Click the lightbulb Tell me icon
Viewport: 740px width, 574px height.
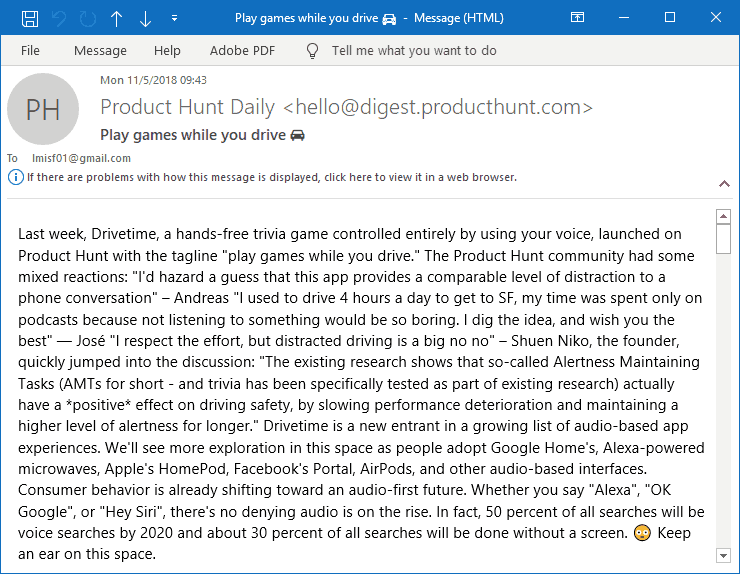tap(312, 51)
